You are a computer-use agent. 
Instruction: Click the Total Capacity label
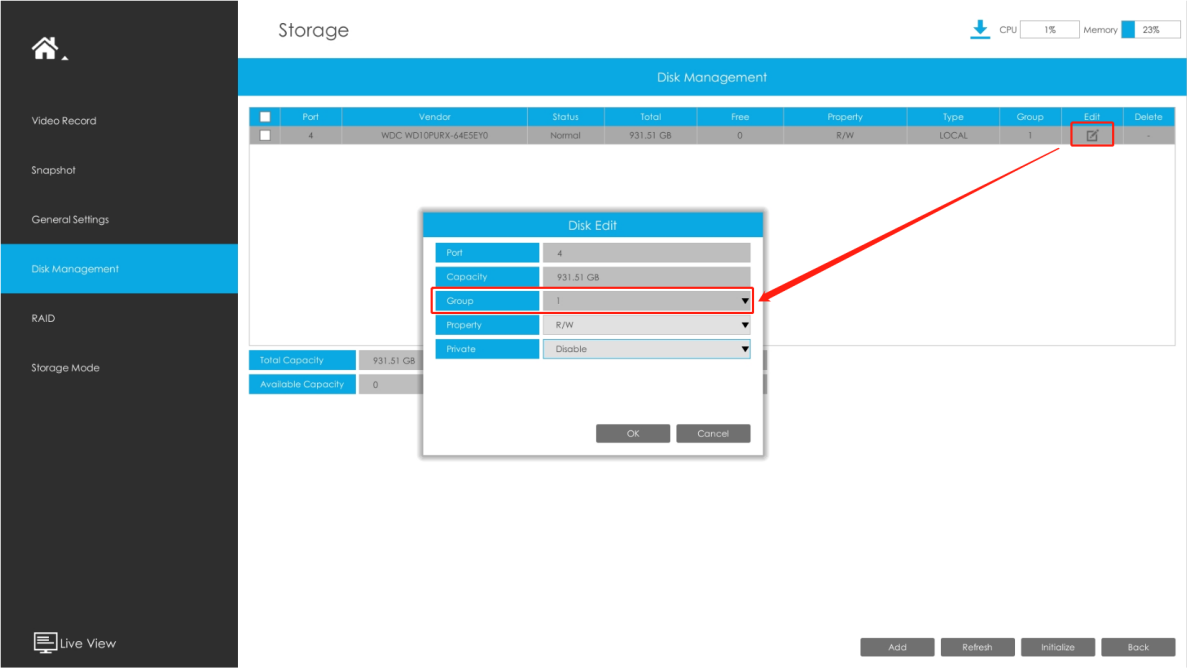pyautogui.click(x=303, y=360)
